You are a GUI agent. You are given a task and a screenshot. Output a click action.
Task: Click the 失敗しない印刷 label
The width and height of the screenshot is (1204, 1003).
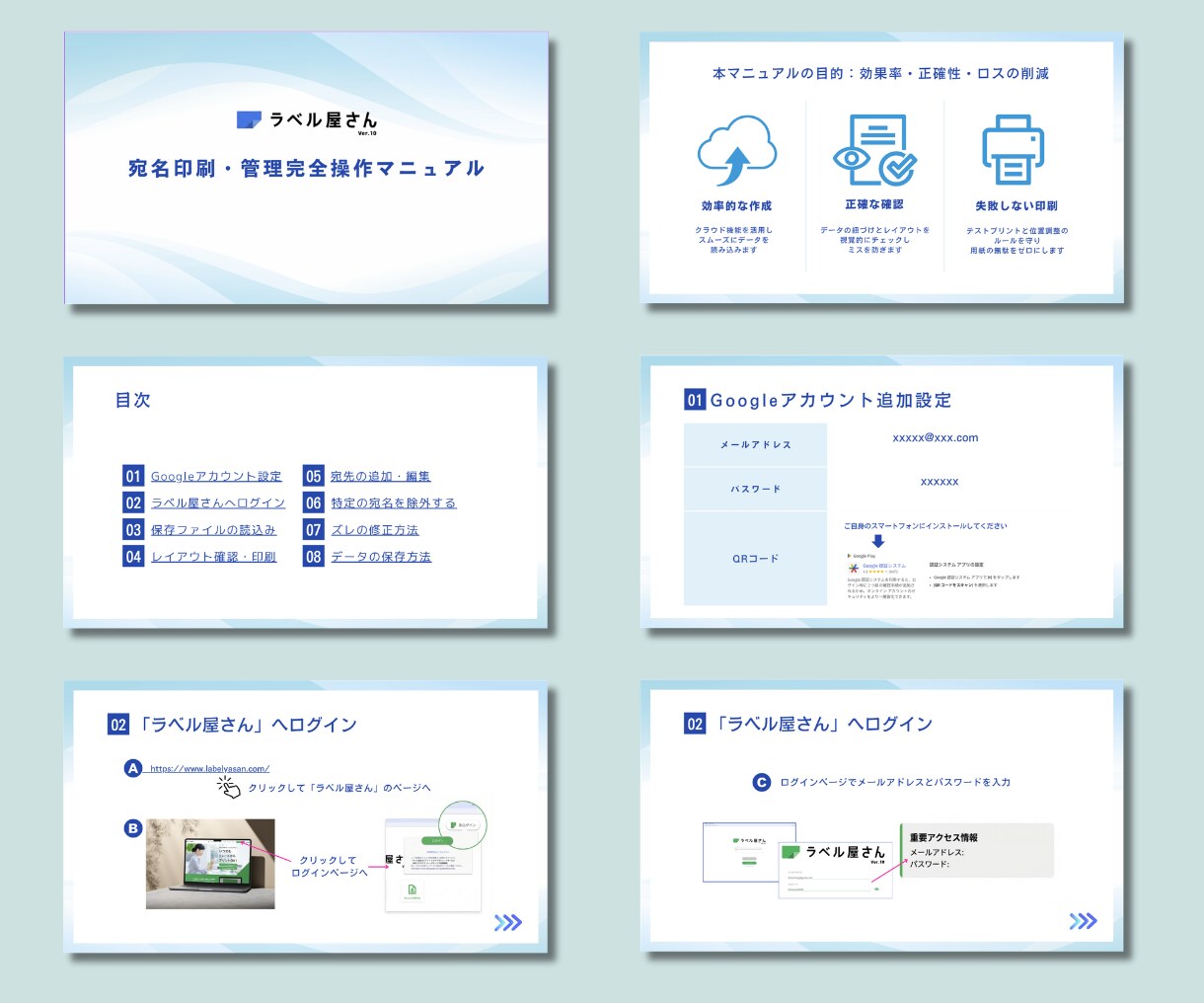[1016, 206]
